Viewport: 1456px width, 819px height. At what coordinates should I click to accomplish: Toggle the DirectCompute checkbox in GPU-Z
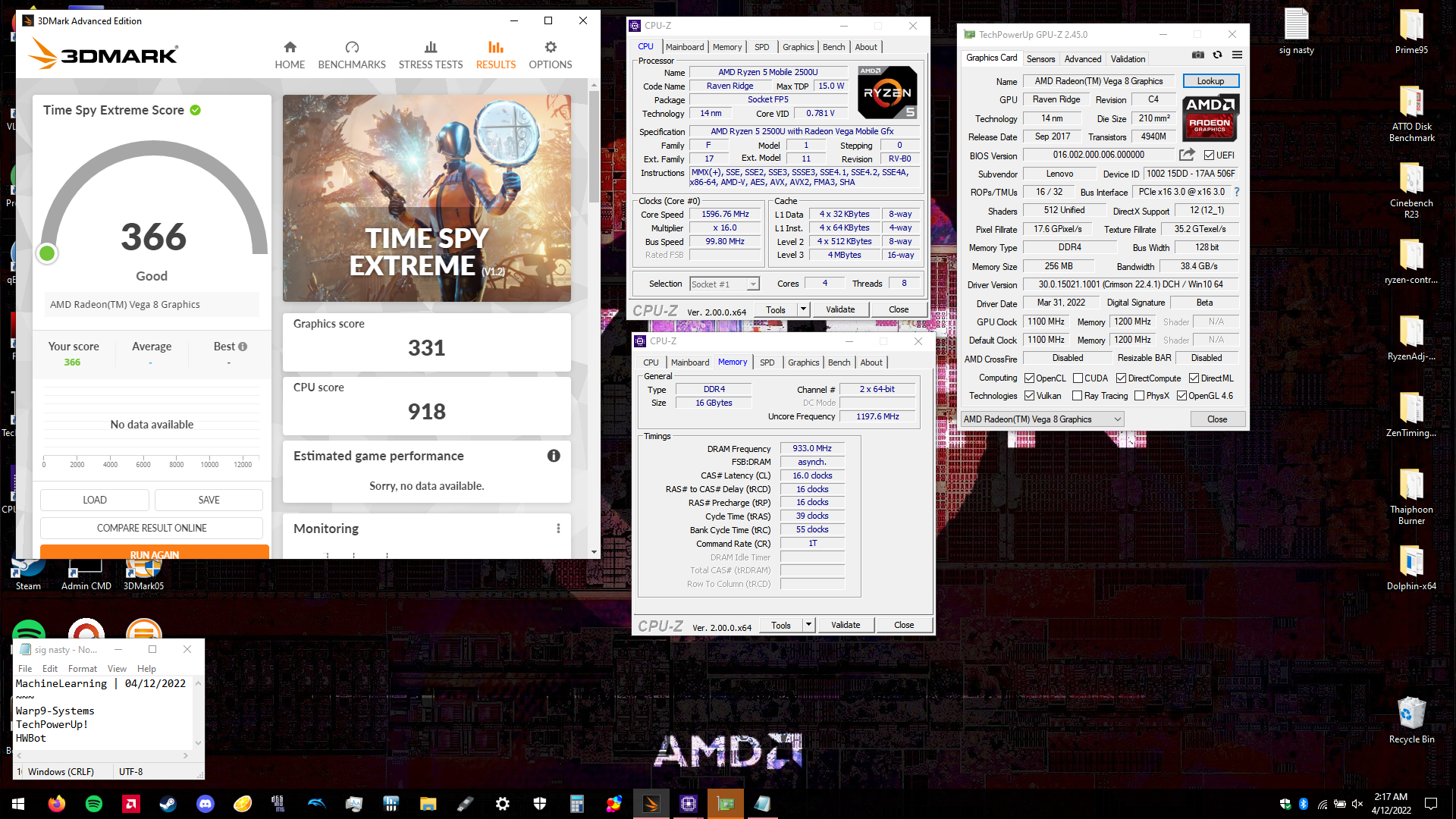1121,378
